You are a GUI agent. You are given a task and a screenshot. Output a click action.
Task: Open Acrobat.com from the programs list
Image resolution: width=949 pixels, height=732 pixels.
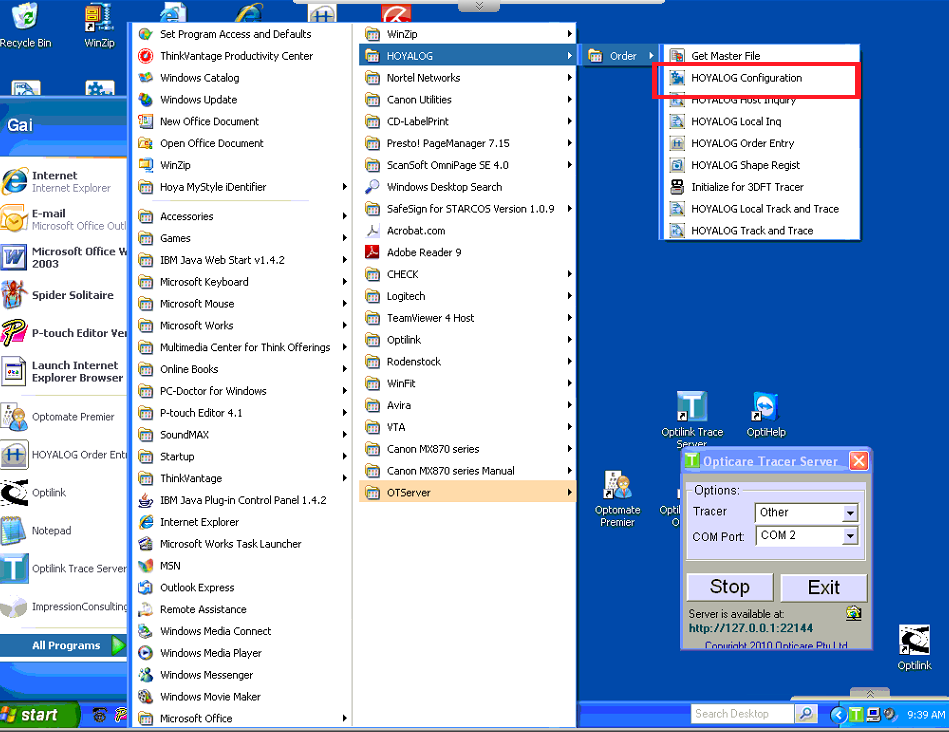[x=468, y=231]
